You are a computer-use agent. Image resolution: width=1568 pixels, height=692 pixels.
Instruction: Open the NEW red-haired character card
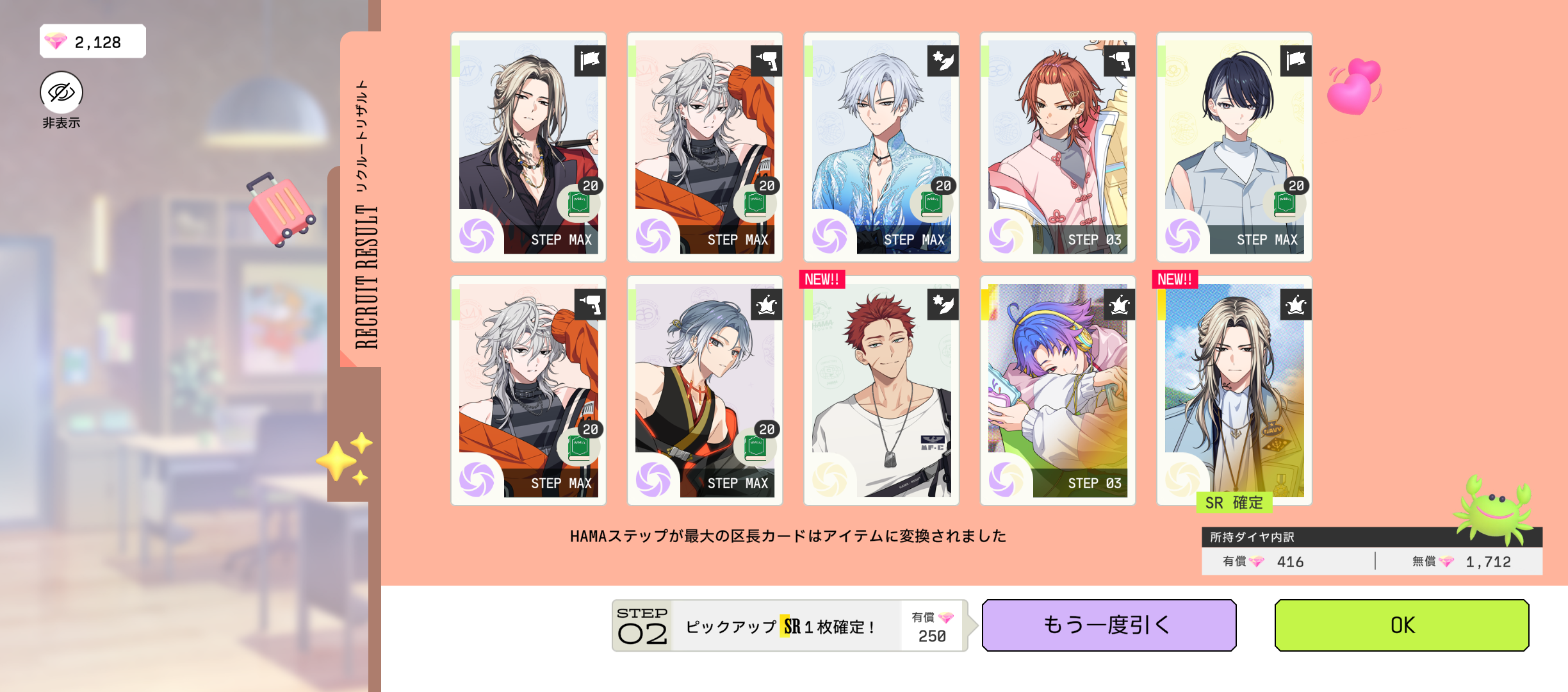(x=881, y=391)
